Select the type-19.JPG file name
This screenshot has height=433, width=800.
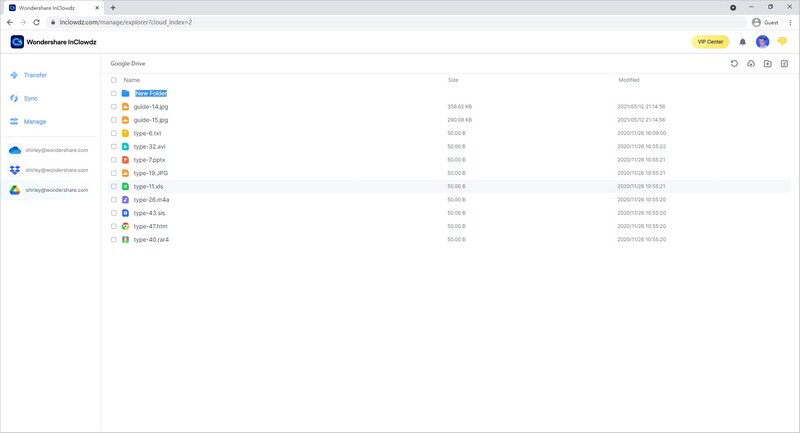[x=151, y=173]
